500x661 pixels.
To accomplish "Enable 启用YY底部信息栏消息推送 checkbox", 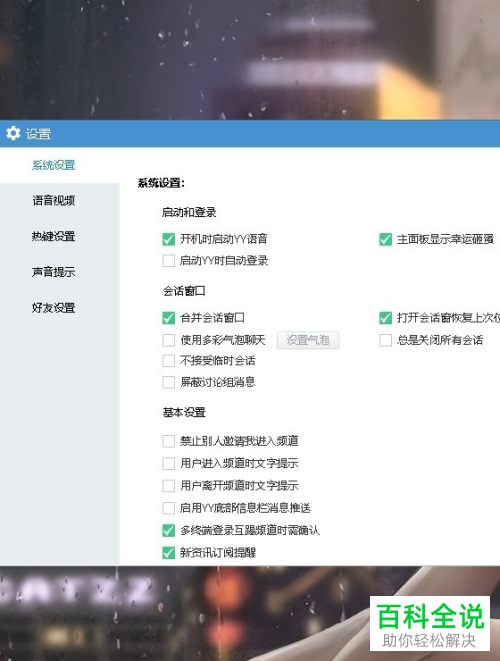I will [x=169, y=508].
